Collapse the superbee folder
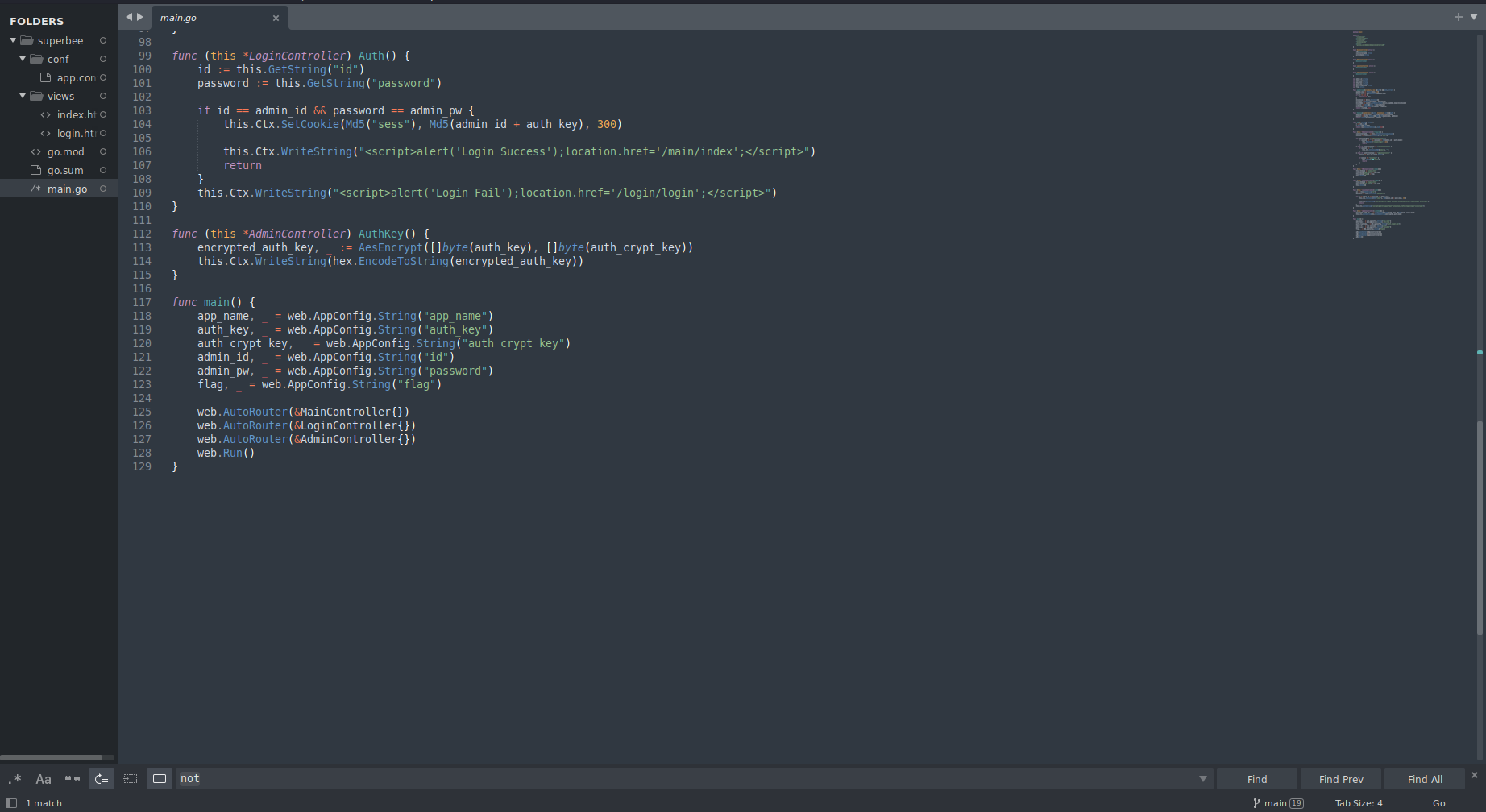The width and height of the screenshot is (1486, 812). [13, 40]
